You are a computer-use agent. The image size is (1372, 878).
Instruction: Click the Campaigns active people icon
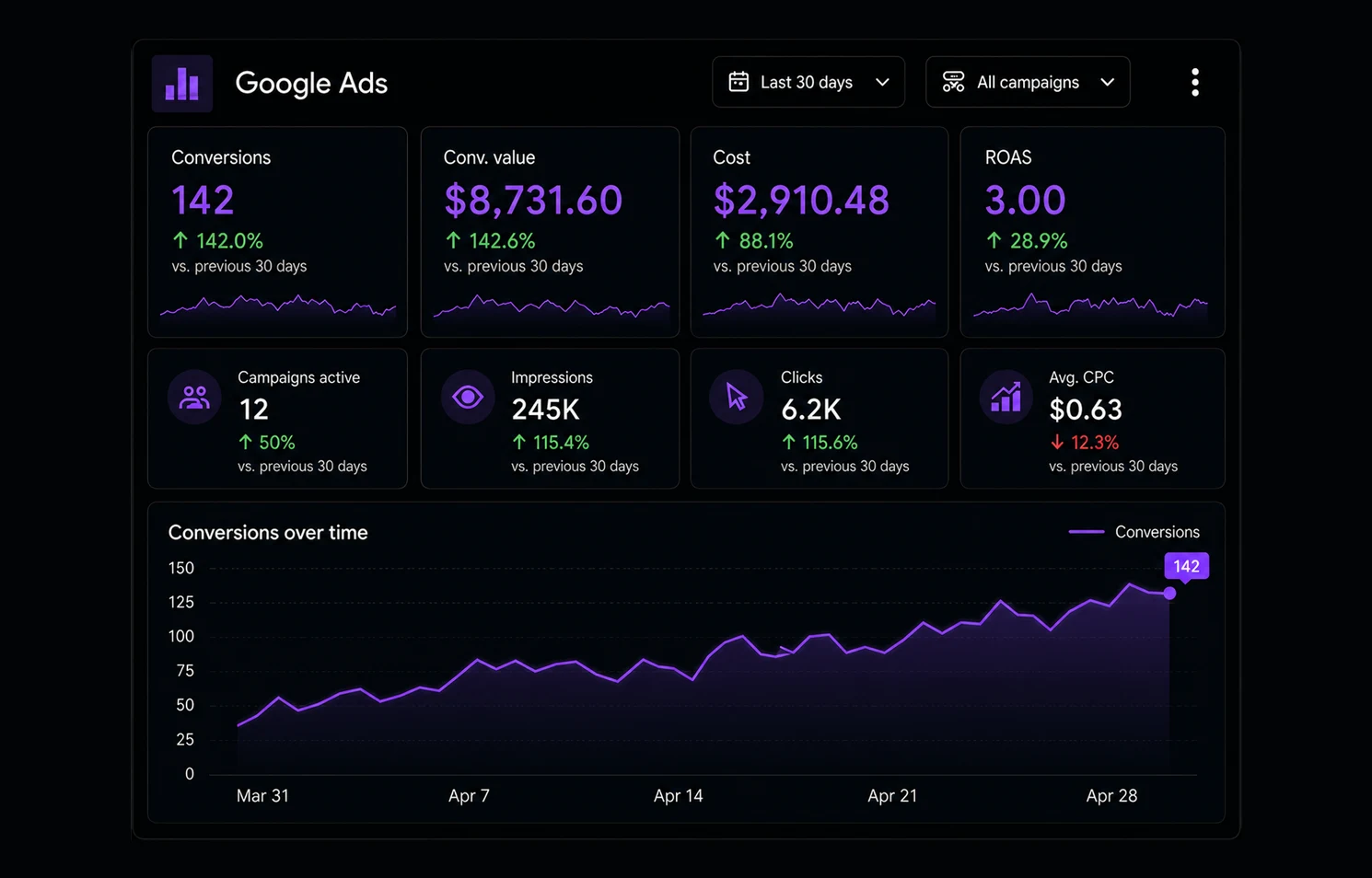pos(194,397)
